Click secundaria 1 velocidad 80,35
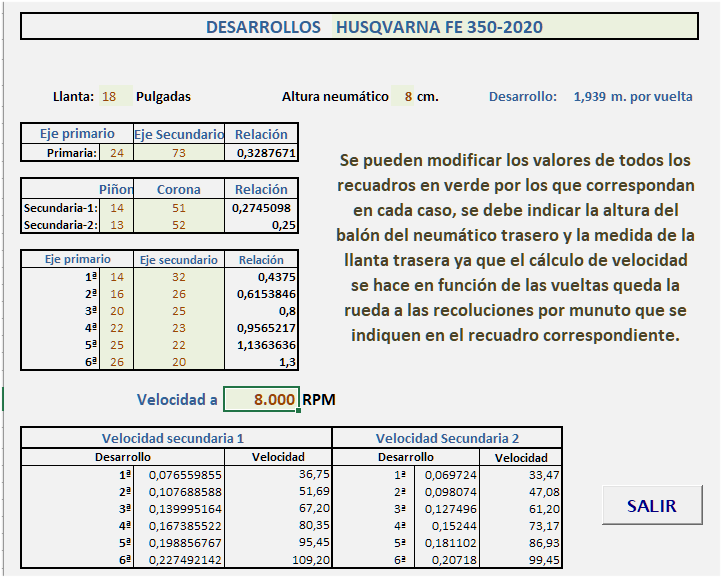 coord(314,525)
